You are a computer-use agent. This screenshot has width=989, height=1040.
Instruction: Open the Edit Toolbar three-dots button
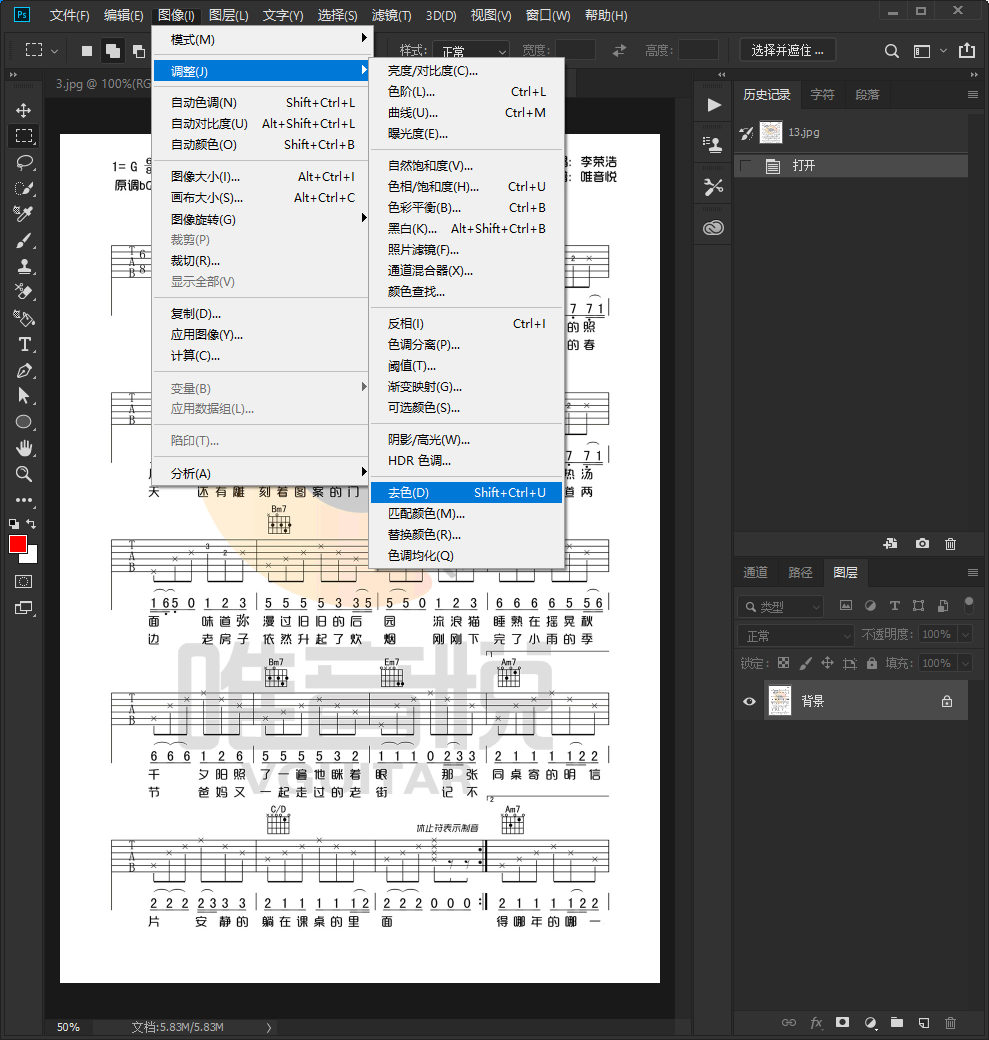pyautogui.click(x=24, y=500)
